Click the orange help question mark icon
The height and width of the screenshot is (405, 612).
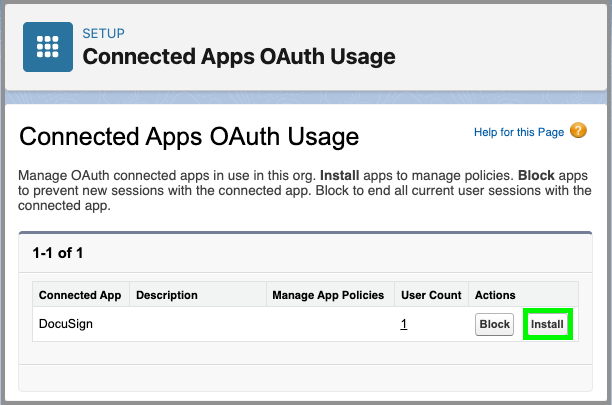(x=578, y=132)
